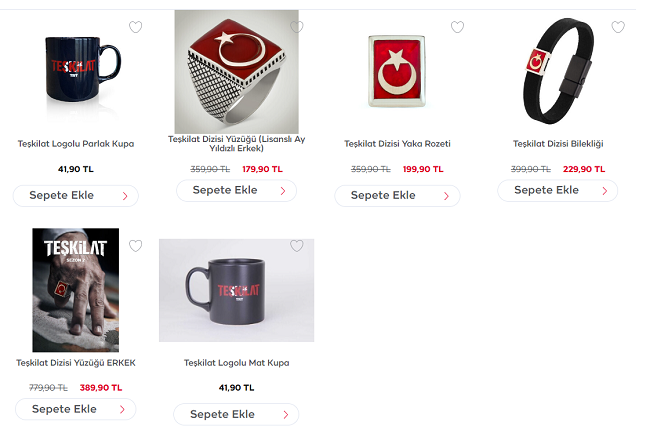
Task: Click Sepete Ekle for Parlak Kupa
Action: (x=76, y=196)
